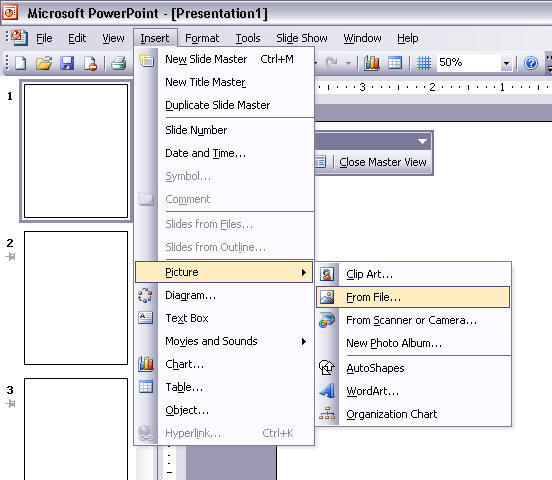Image resolution: width=552 pixels, height=480 pixels.
Task: Click the Print toolbar icon
Action: coord(119,63)
